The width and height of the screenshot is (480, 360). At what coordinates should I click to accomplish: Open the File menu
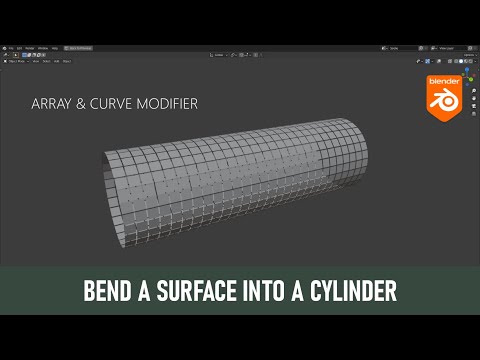pyautogui.click(x=11, y=48)
